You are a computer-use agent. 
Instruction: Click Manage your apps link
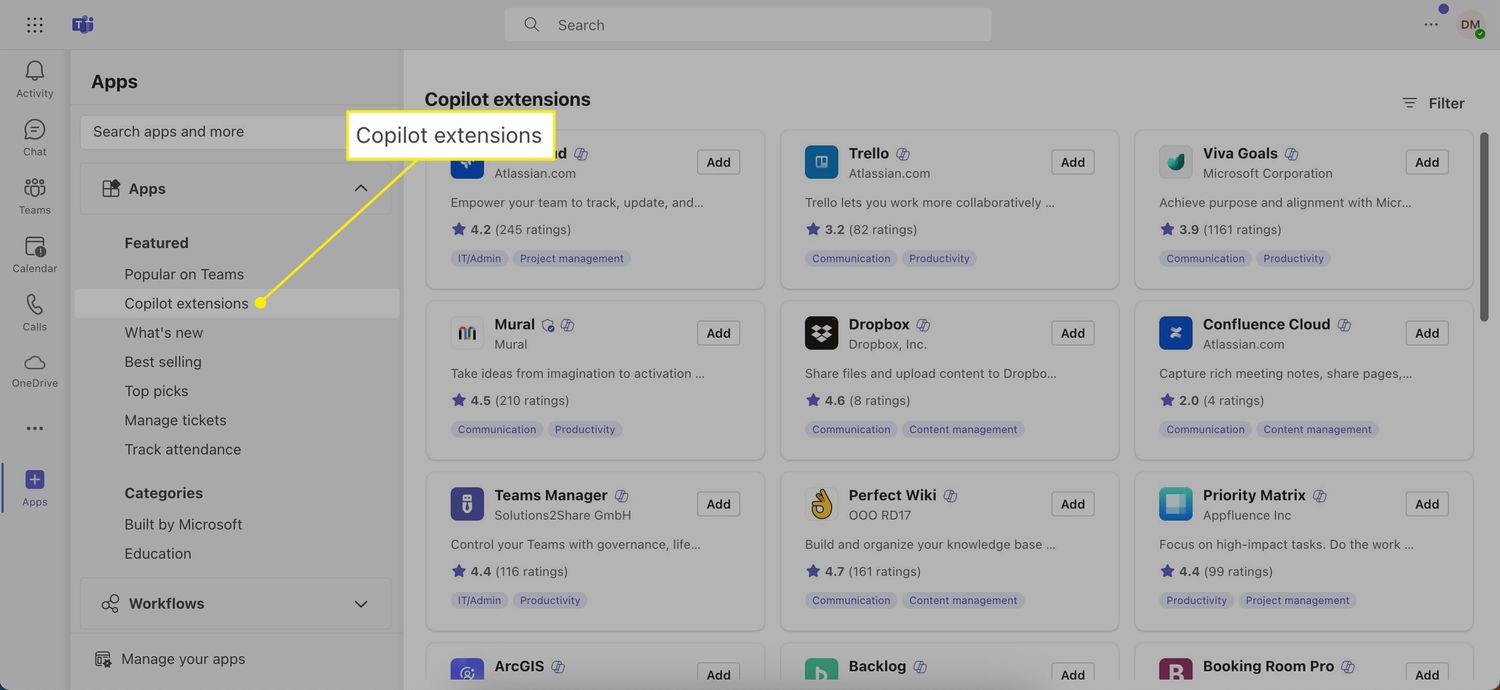[182, 659]
